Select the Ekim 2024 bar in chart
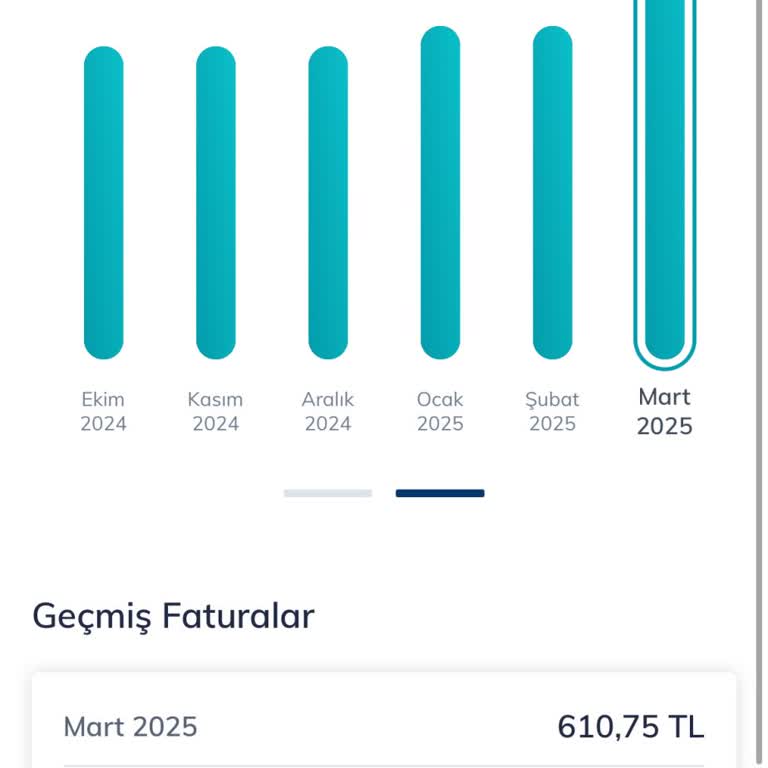 [x=103, y=203]
